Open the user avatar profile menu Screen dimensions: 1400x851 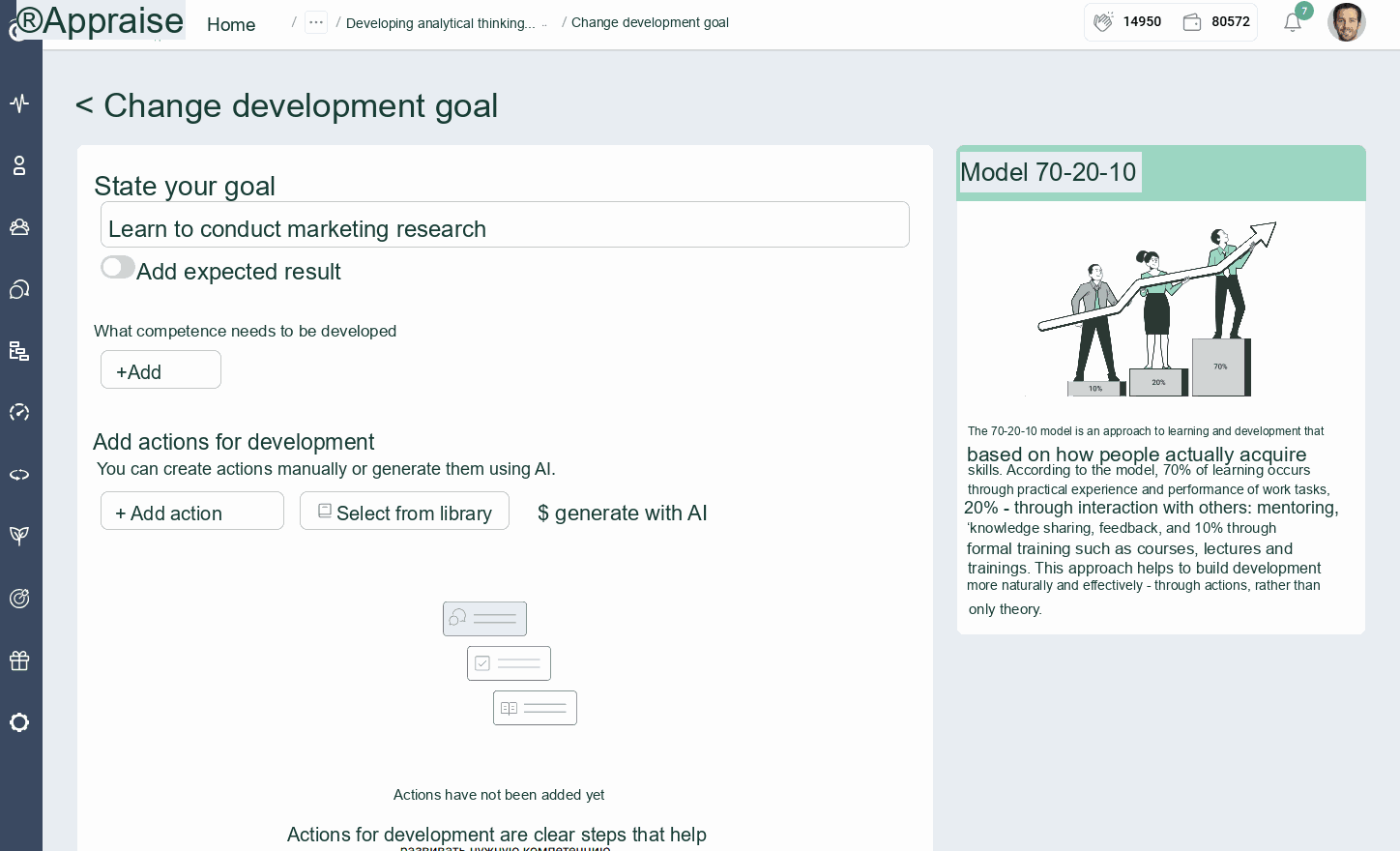click(1346, 22)
